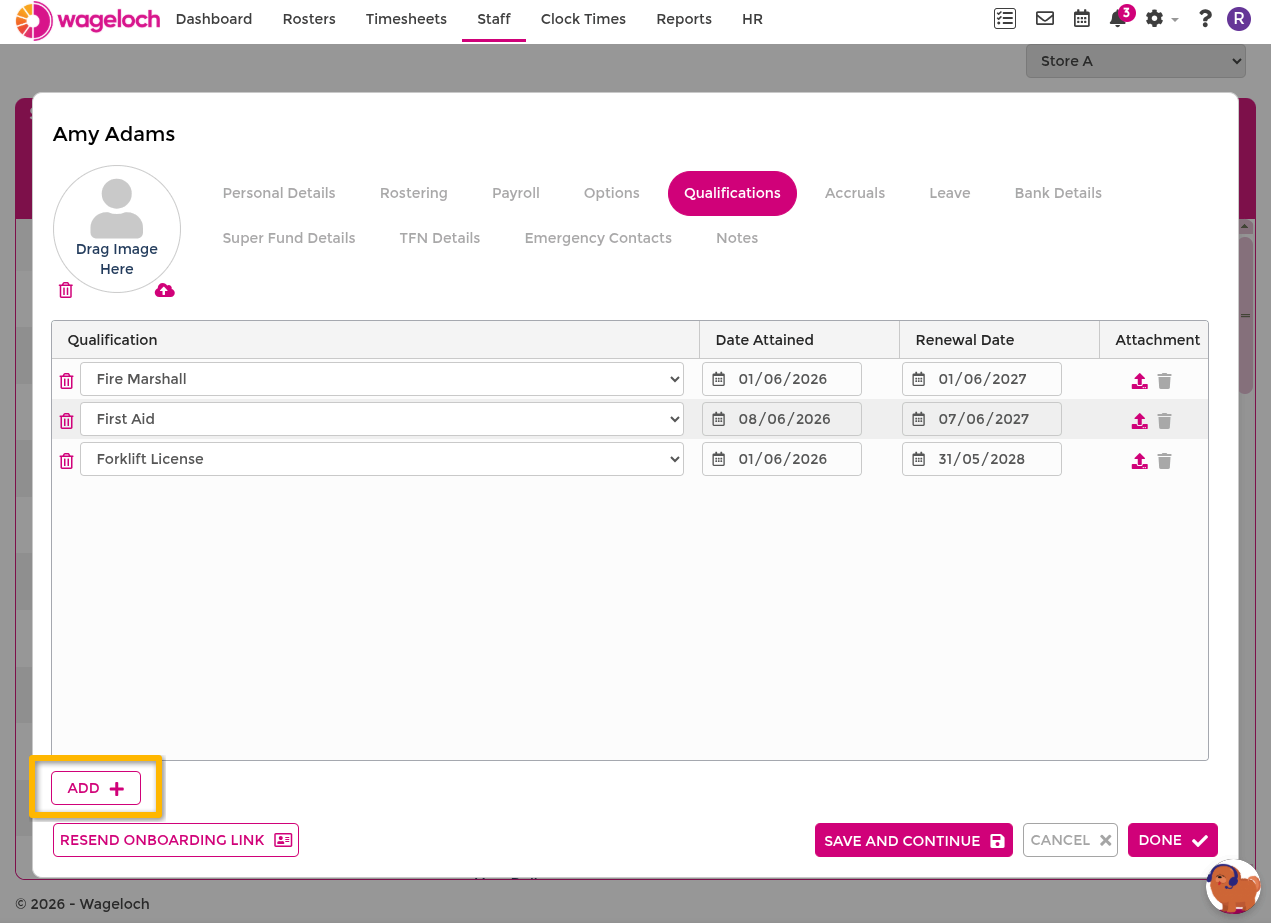Switch to Bank Details tab

1058,193
